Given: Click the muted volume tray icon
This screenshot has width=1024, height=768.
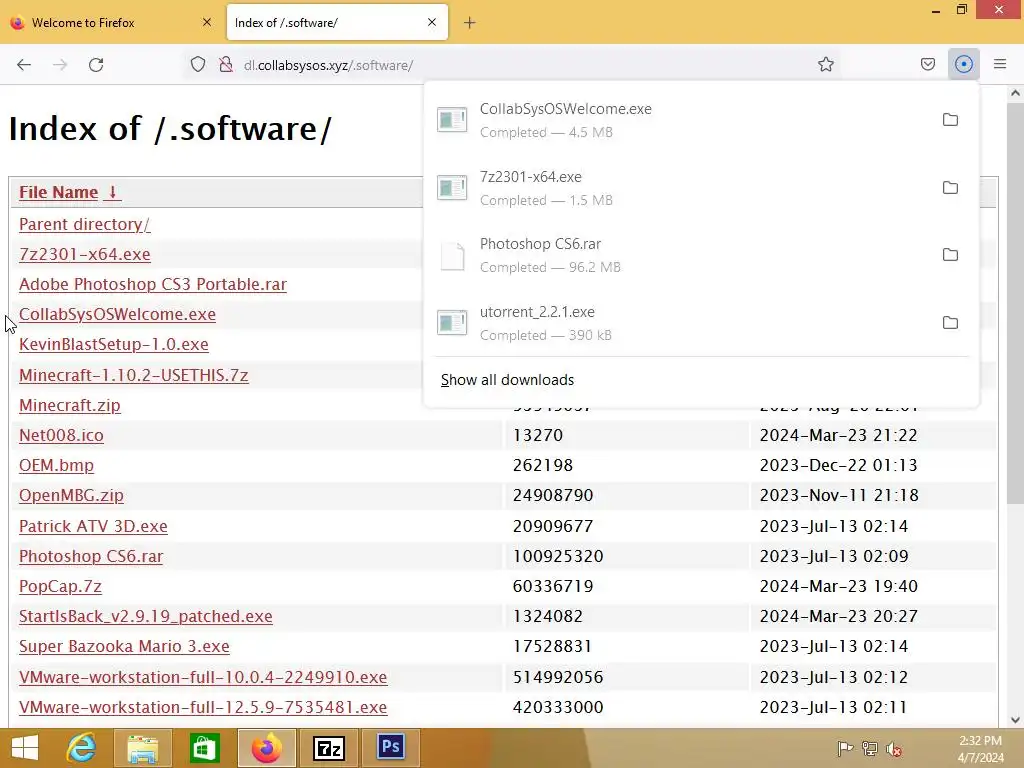Looking at the screenshot, I should tap(894, 749).
